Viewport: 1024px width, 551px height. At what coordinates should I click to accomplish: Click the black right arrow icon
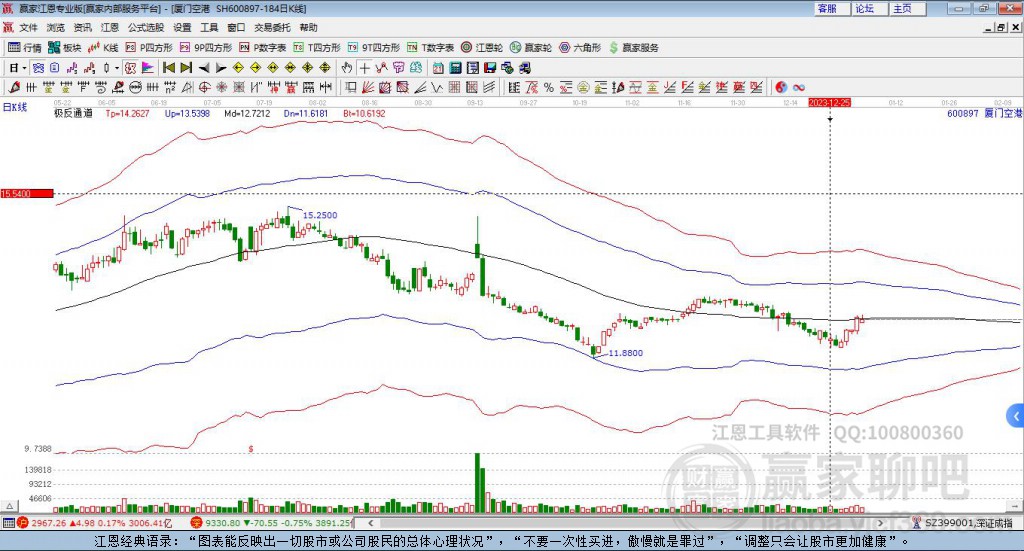(221, 68)
